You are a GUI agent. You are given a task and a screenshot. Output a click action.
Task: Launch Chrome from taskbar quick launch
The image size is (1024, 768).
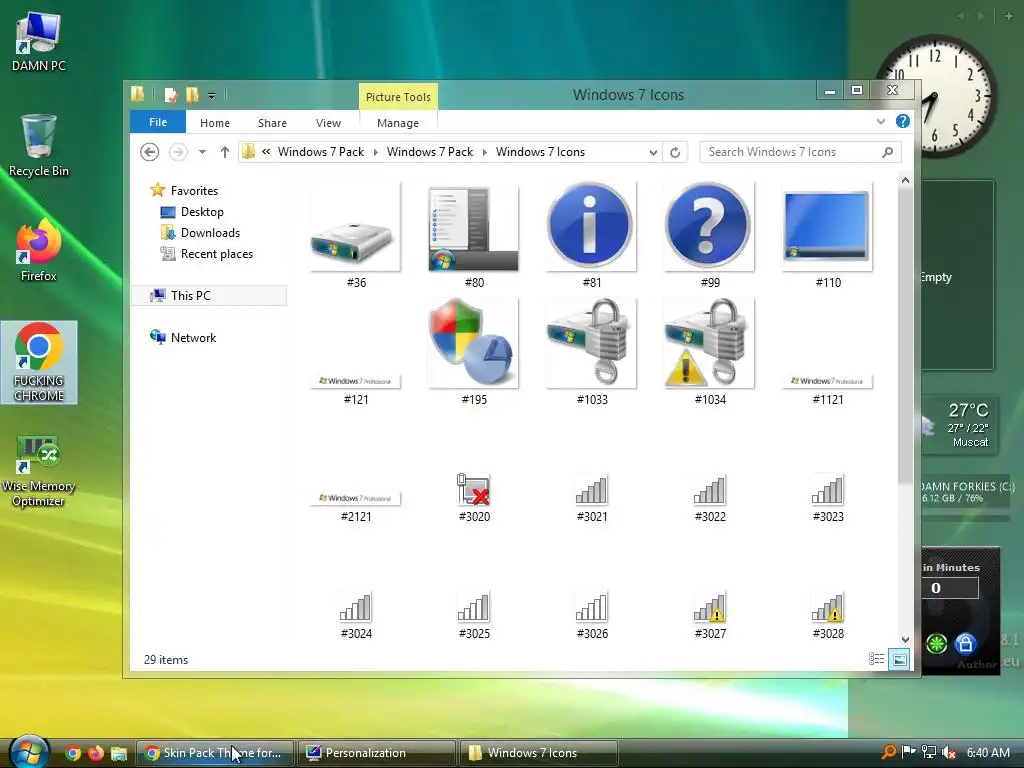[73, 753]
